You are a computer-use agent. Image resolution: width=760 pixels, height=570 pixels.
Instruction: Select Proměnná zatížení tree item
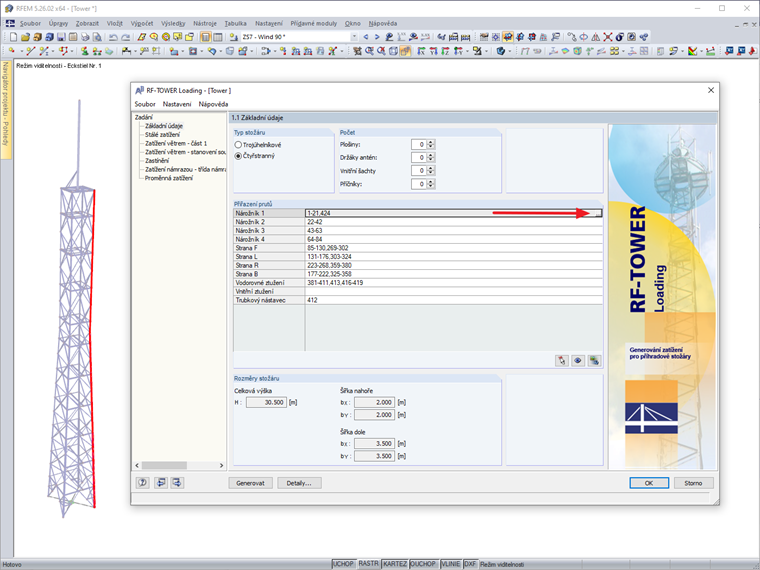click(169, 178)
